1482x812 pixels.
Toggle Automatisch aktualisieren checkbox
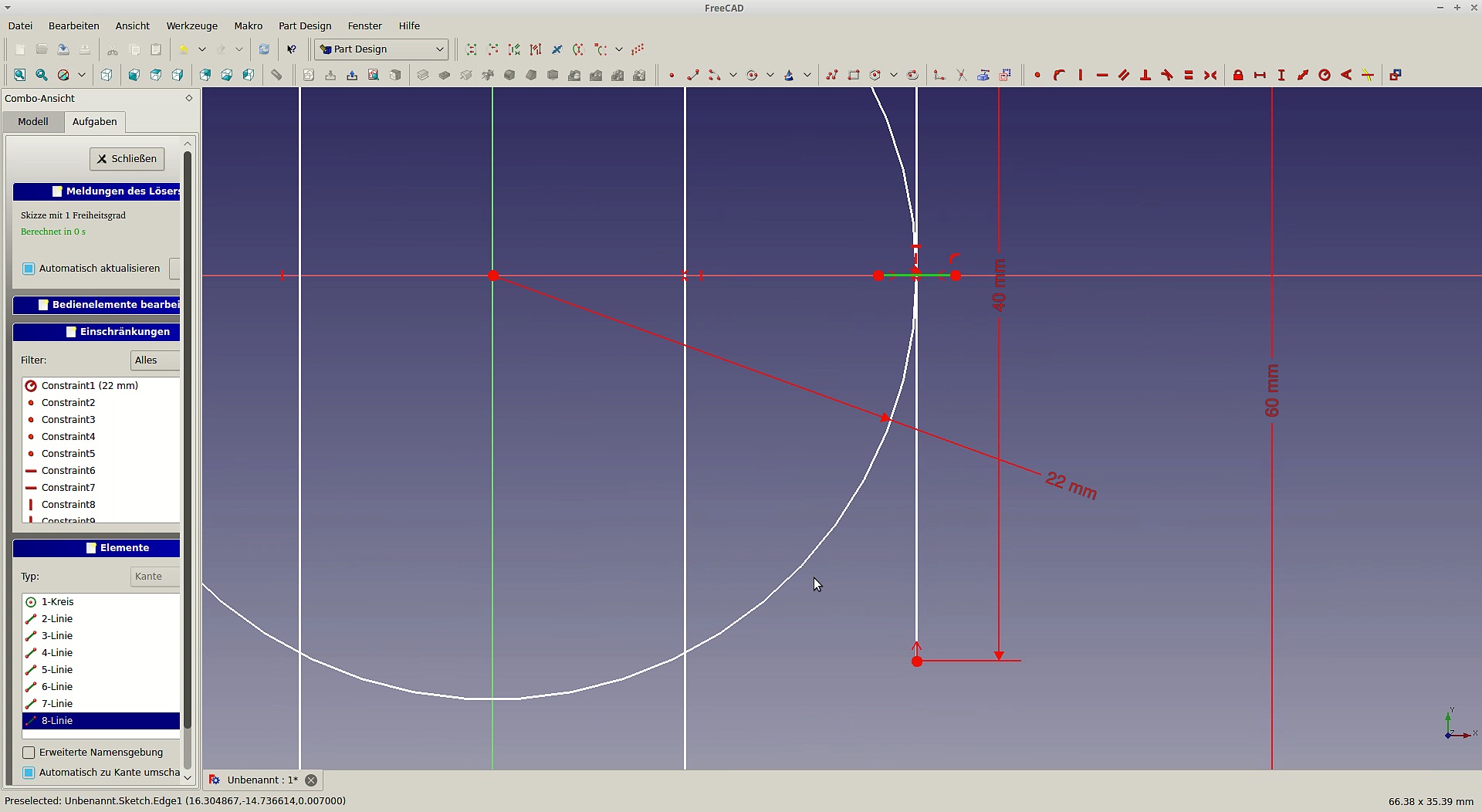(x=29, y=269)
